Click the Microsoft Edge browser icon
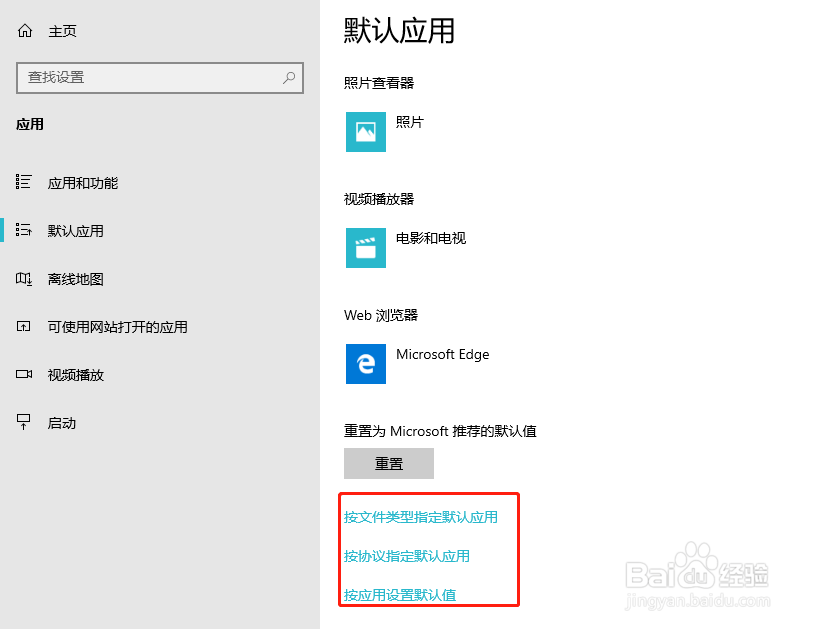This screenshot has height=629, width=816. (x=366, y=364)
